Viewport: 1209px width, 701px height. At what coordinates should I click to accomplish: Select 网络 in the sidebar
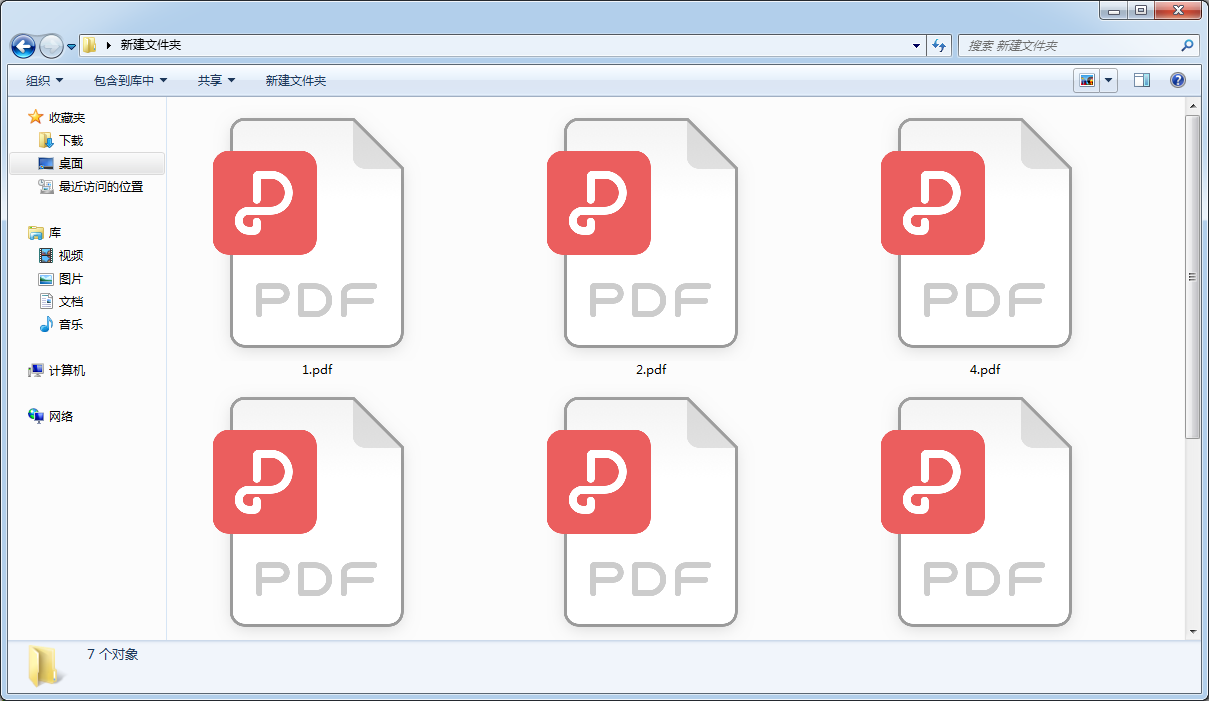click(x=61, y=417)
